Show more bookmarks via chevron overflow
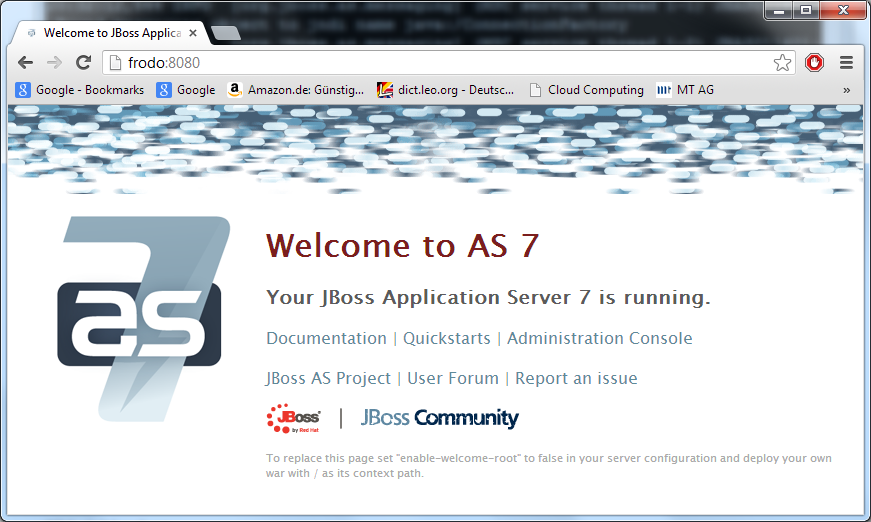This screenshot has width=871, height=522. [846, 90]
